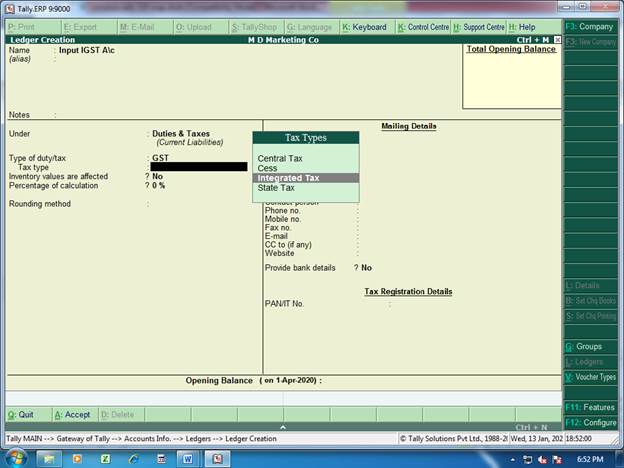Click the Delete button in bottom bar
This screenshot has width=624, height=468.
click(121, 415)
